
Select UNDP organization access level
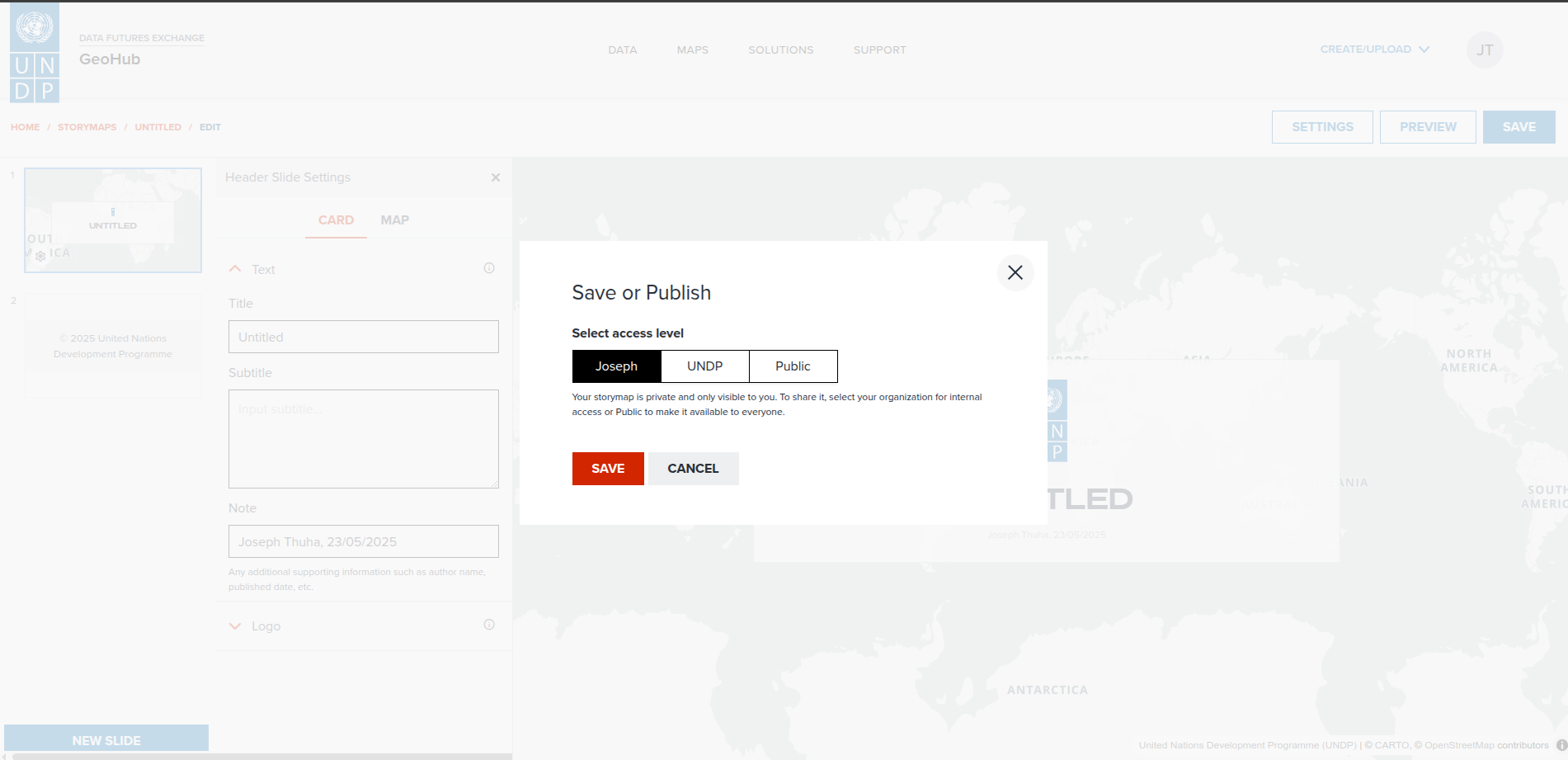[x=704, y=366]
